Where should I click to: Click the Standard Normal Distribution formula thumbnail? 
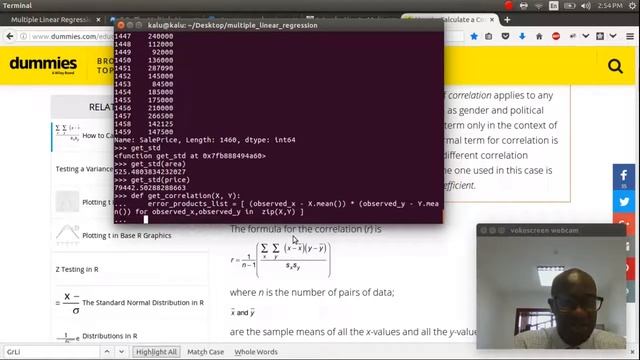[x=67, y=303]
